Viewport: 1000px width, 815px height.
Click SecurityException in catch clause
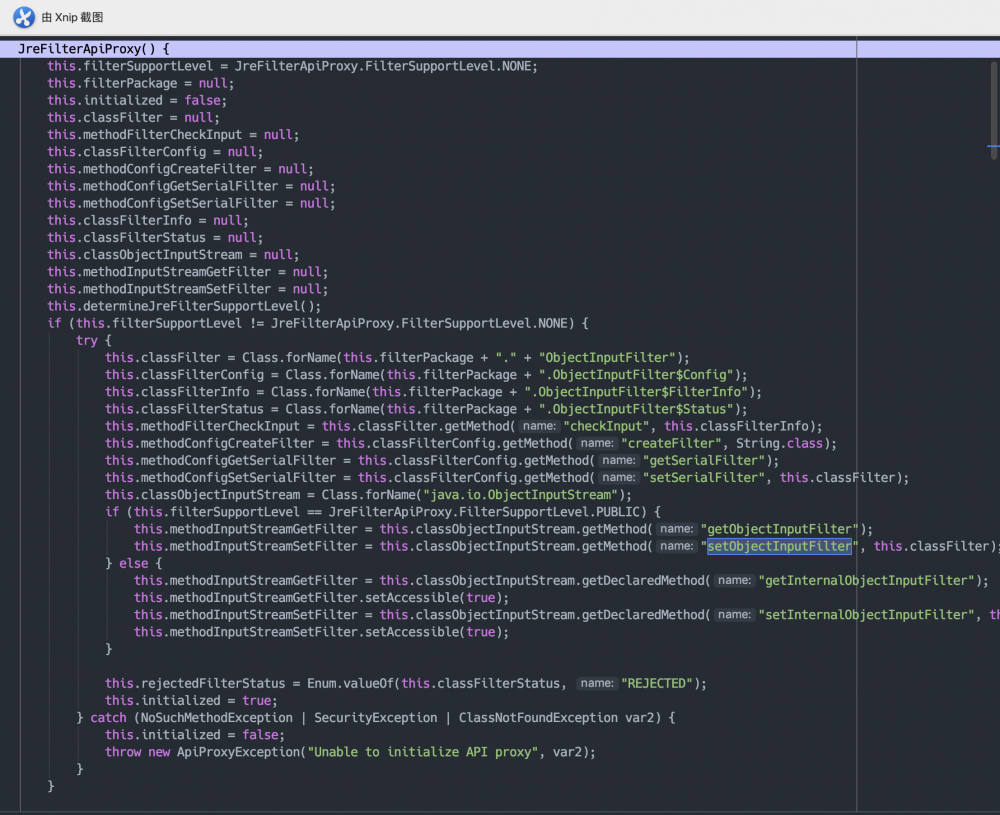coord(376,718)
